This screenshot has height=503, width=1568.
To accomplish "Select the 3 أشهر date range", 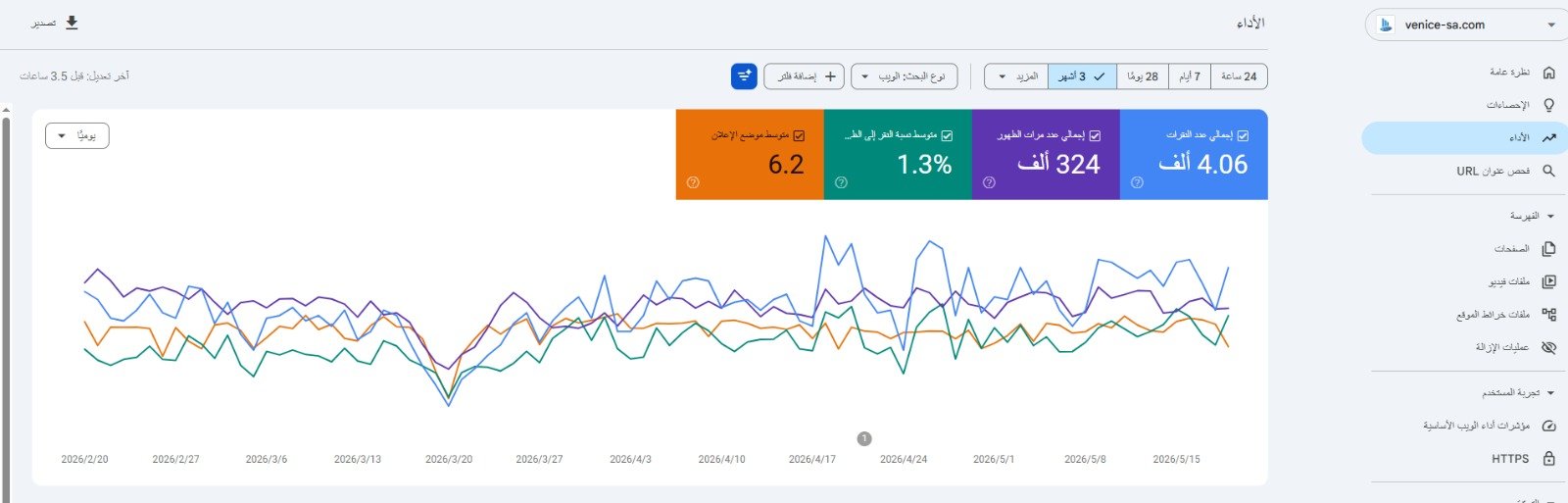I will click(x=1082, y=76).
